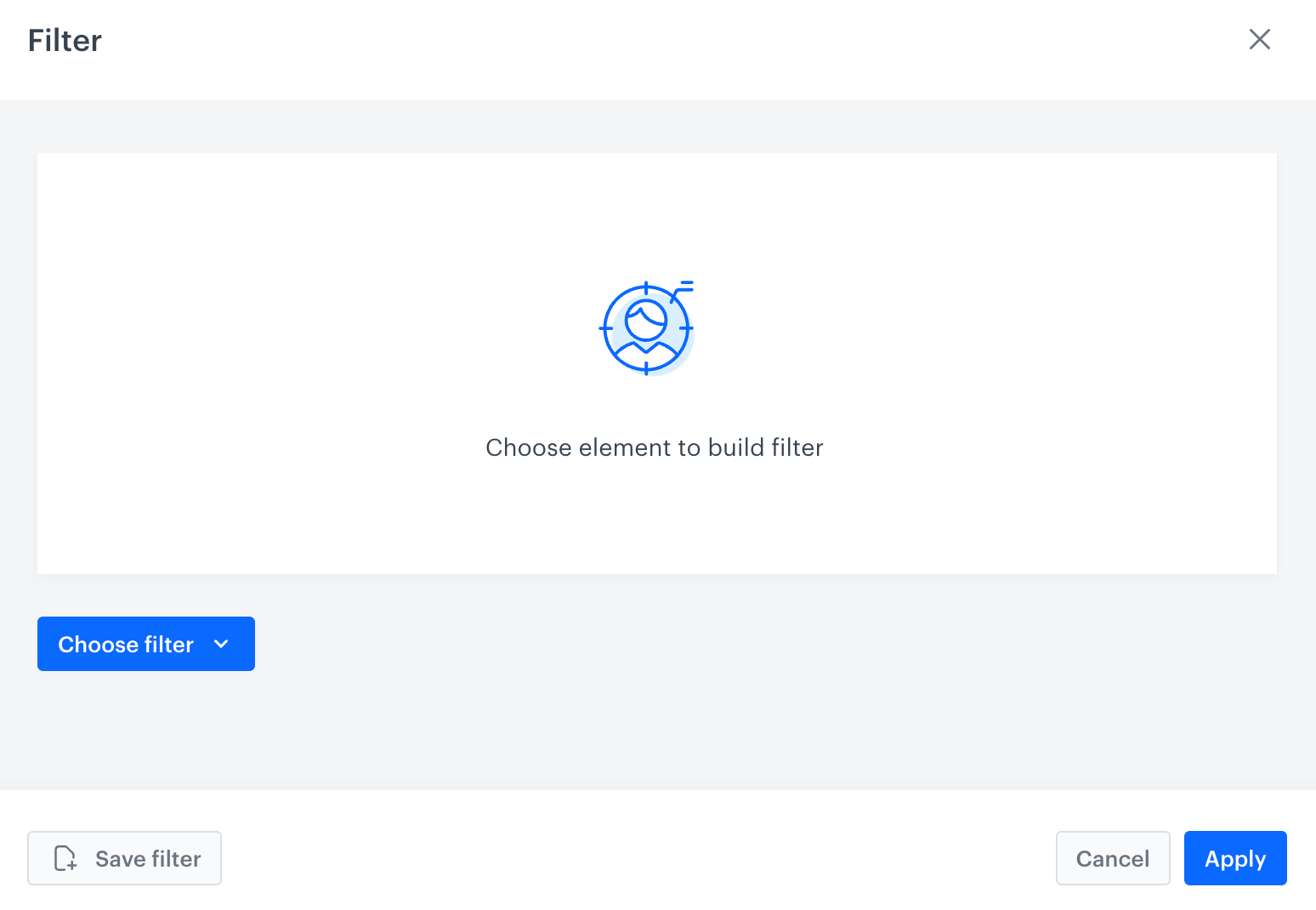The height and width of the screenshot is (910, 1316).
Task: Click the Filter dialog heading
Action: [x=65, y=41]
